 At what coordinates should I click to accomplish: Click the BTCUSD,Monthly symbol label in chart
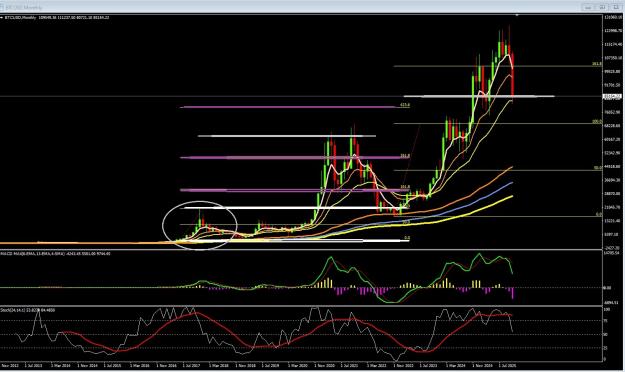point(20,18)
